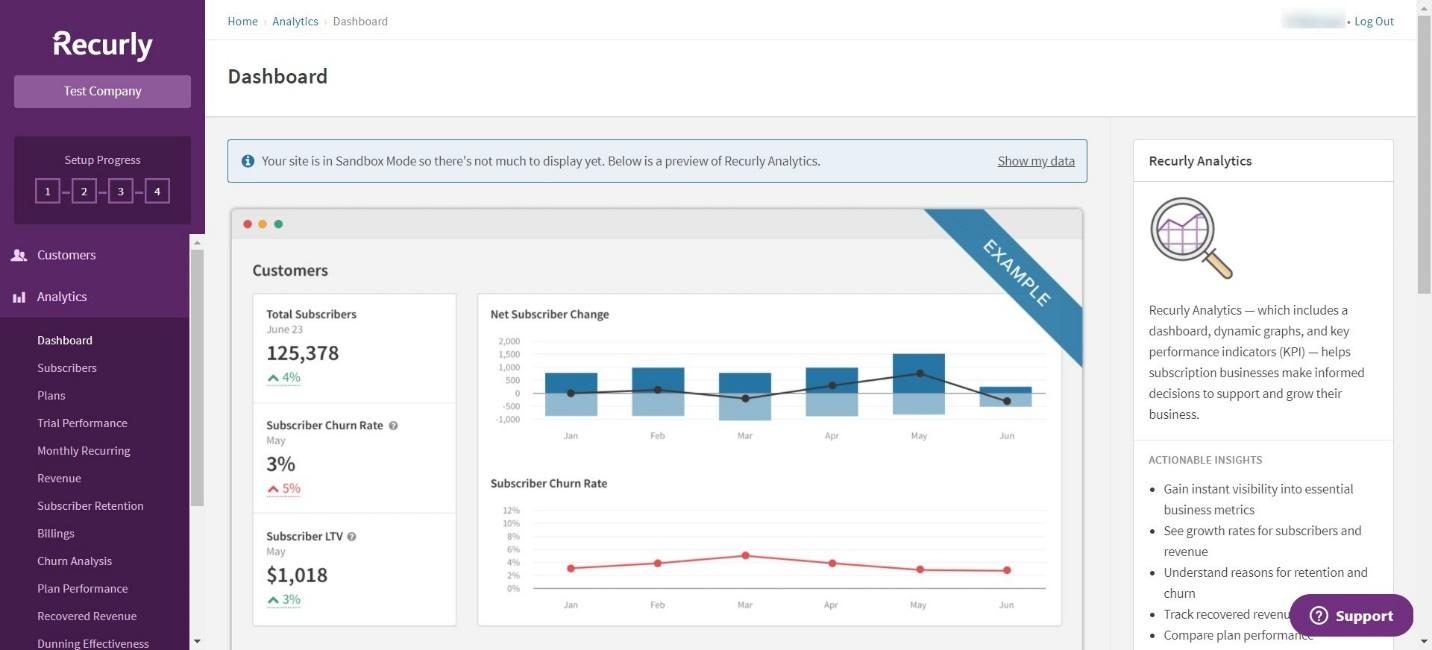The width and height of the screenshot is (1432, 650).
Task: Open Dunning Effectiveness report
Action: point(93,644)
